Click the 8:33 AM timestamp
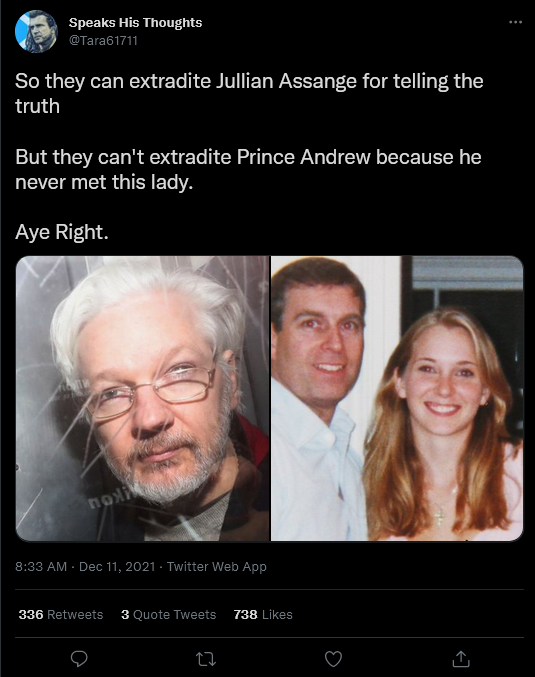 (41, 566)
